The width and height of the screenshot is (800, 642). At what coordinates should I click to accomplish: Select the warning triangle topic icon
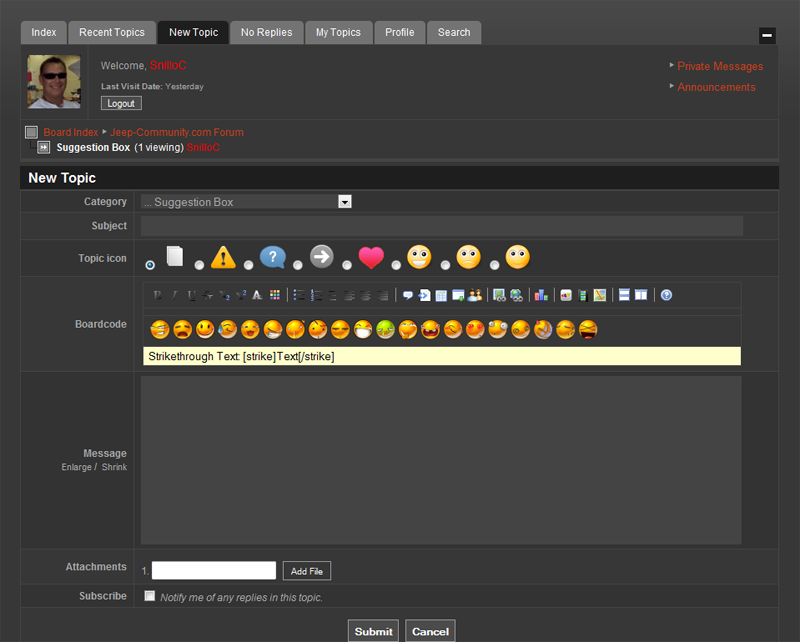199,265
